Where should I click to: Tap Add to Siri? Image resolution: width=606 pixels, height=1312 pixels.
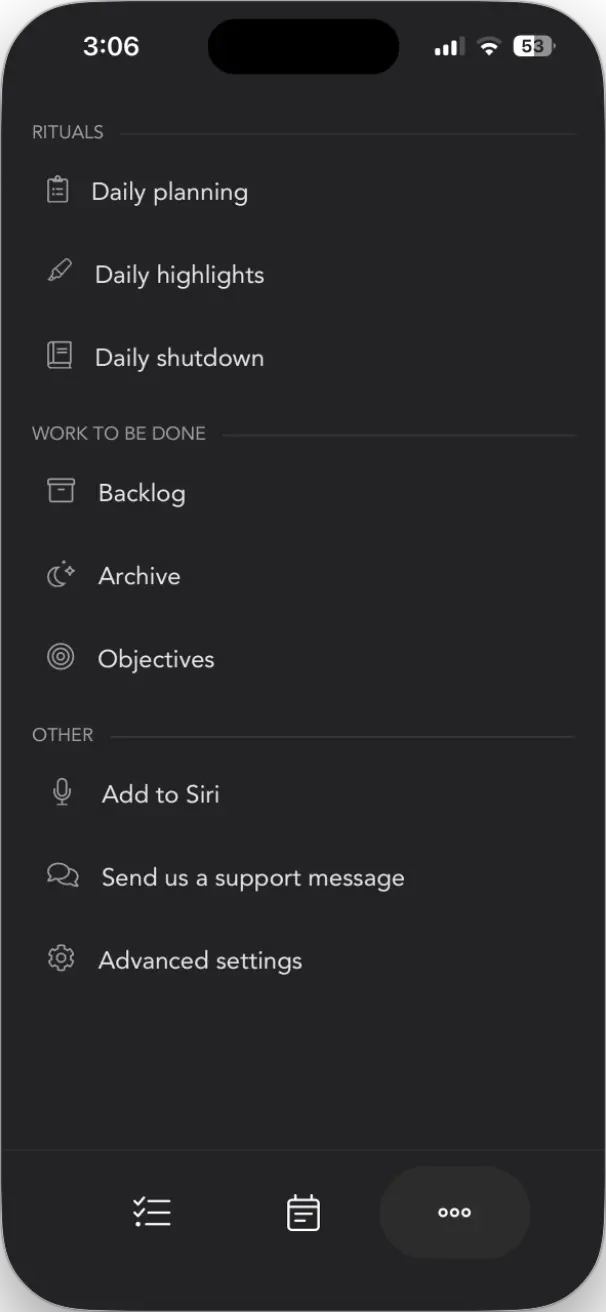[x=160, y=793]
